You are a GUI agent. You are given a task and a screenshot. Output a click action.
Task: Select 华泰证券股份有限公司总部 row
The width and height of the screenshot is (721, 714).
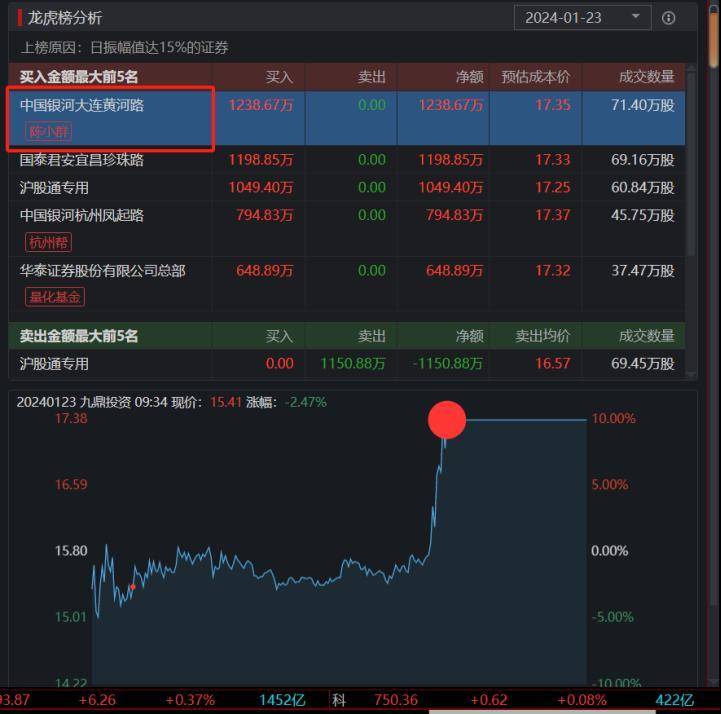tap(347, 284)
